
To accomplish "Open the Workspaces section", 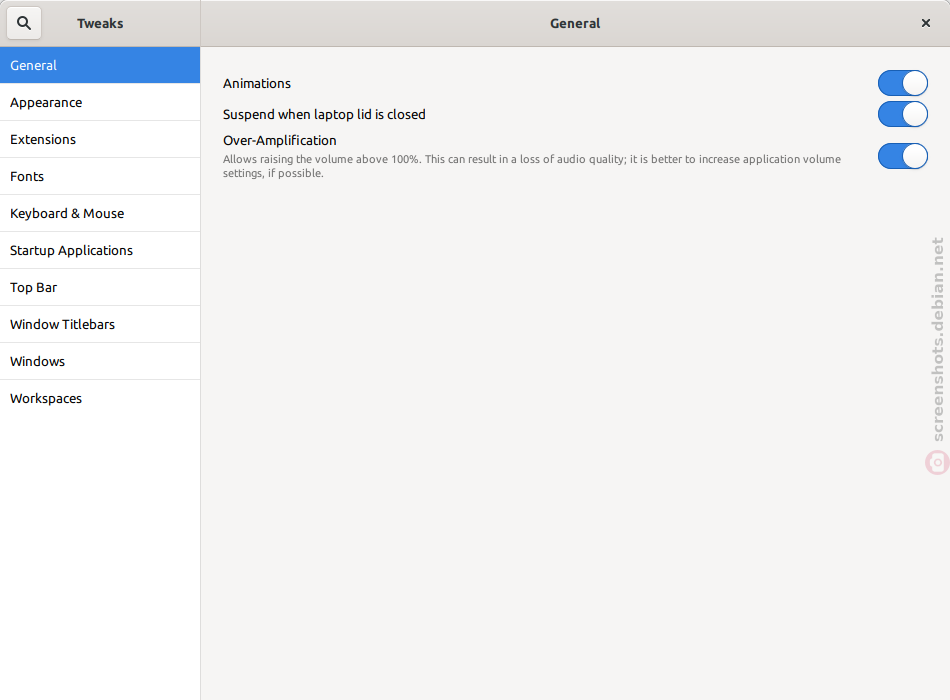I will [100, 398].
